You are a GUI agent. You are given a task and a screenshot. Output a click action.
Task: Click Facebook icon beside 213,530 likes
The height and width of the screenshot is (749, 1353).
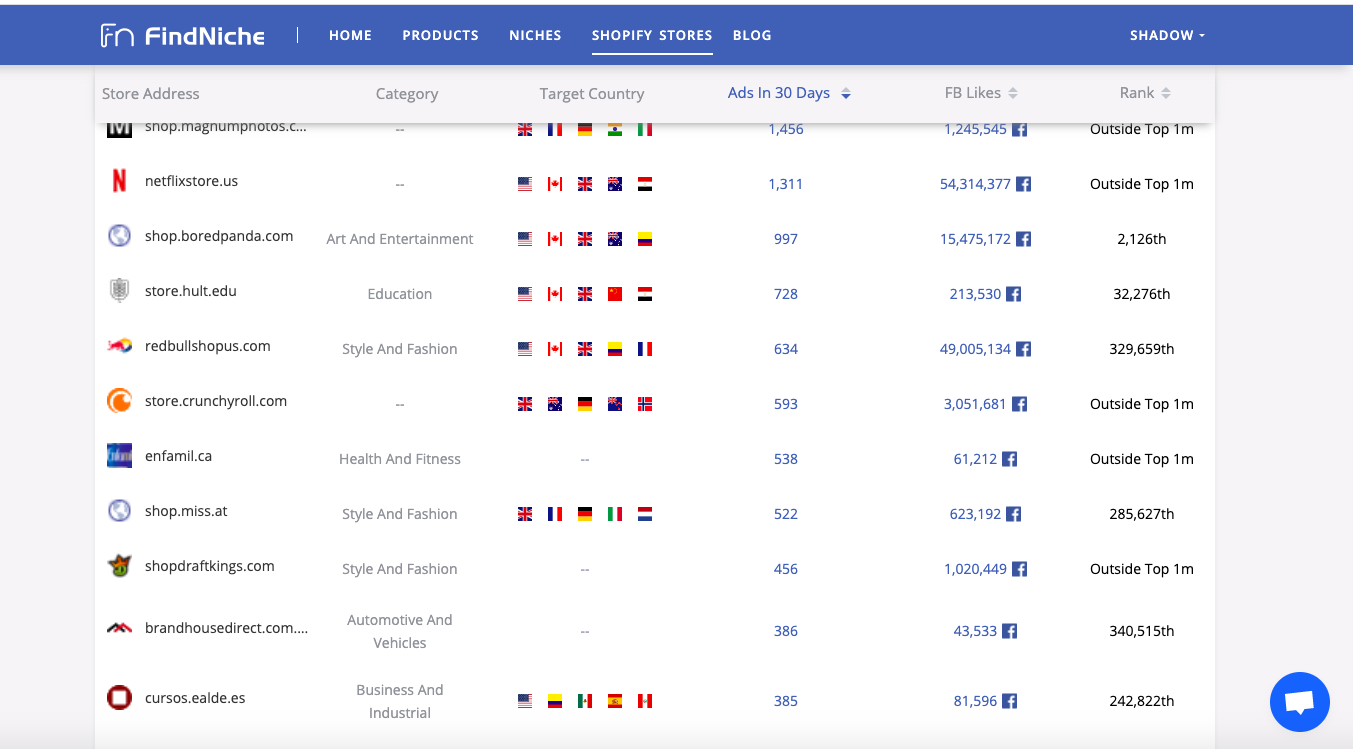point(1013,294)
